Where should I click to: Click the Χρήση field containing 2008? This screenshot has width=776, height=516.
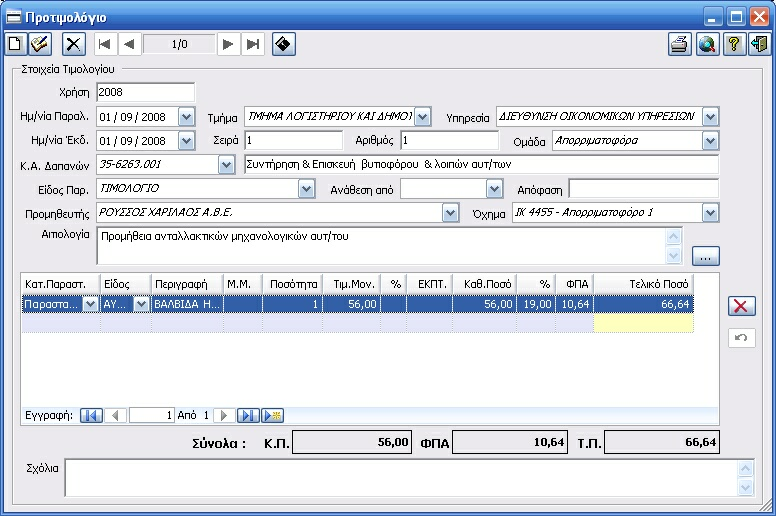coord(146,93)
